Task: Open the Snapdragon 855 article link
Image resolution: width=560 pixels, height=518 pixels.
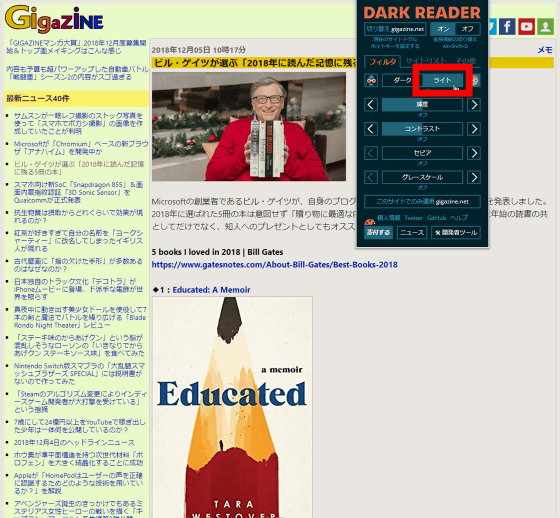Action: tap(78, 192)
